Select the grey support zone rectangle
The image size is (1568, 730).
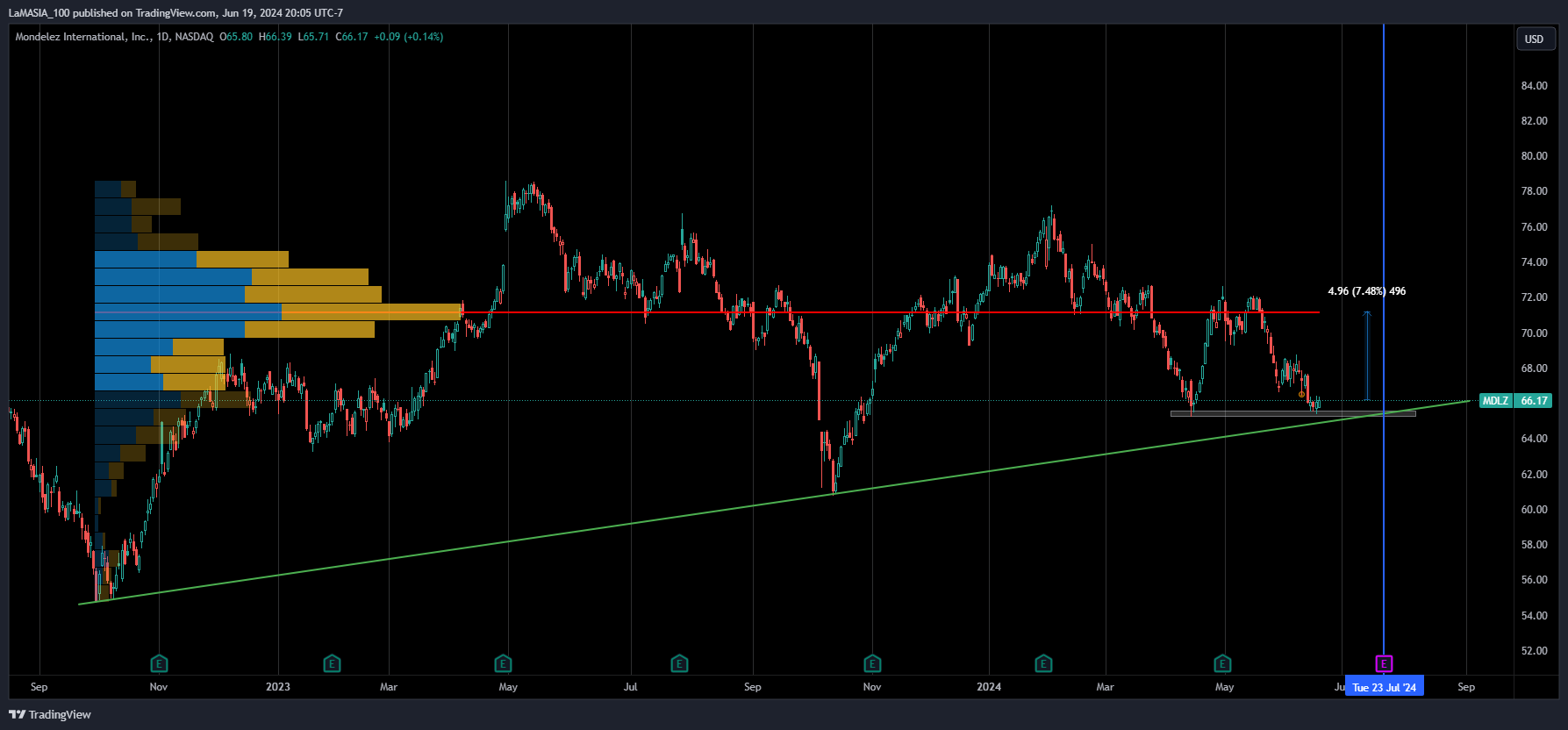[x=1292, y=413]
